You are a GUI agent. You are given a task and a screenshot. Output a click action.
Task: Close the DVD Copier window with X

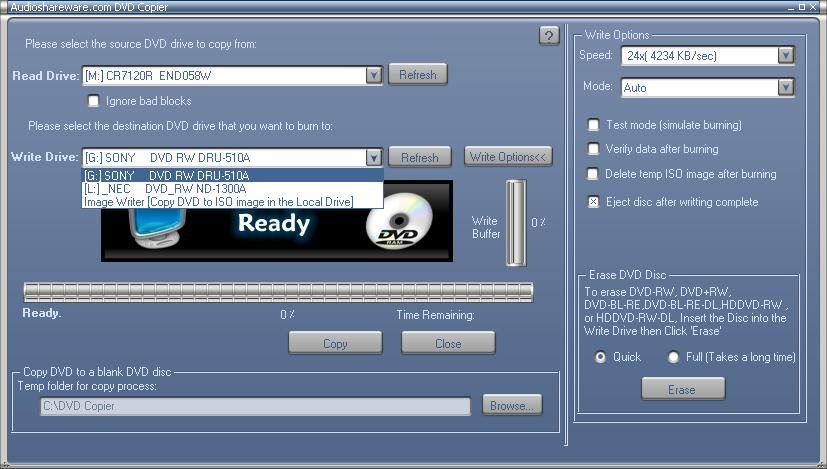(x=813, y=7)
